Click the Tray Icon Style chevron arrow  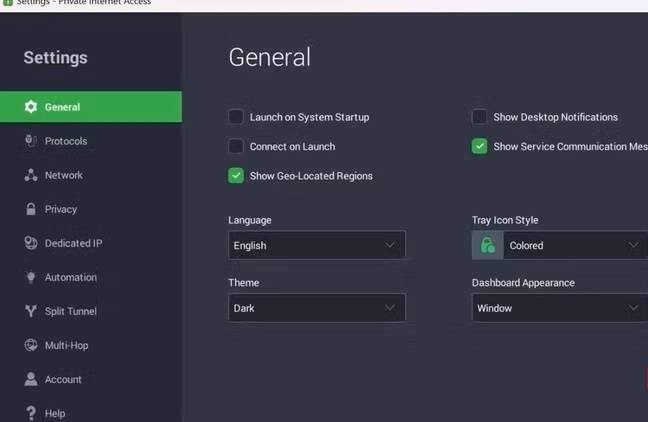click(x=633, y=245)
